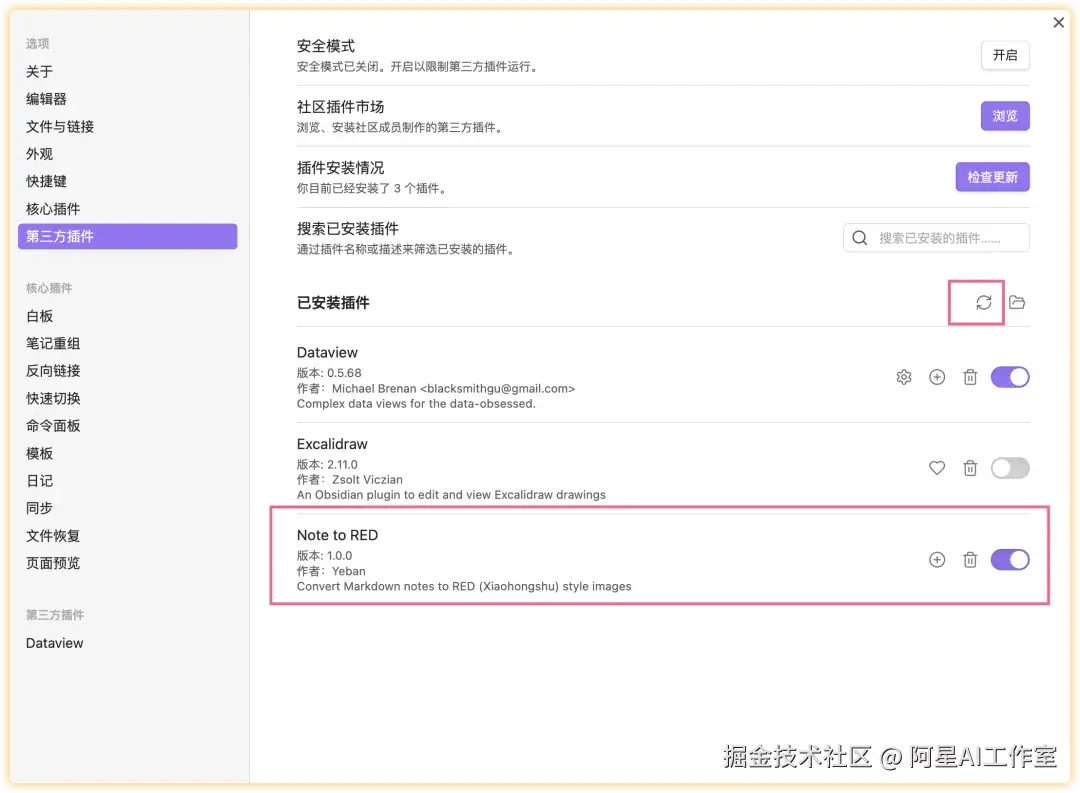The width and height of the screenshot is (1080, 793).
Task: Click Dataview hotkey plus icon
Action: [x=937, y=377]
